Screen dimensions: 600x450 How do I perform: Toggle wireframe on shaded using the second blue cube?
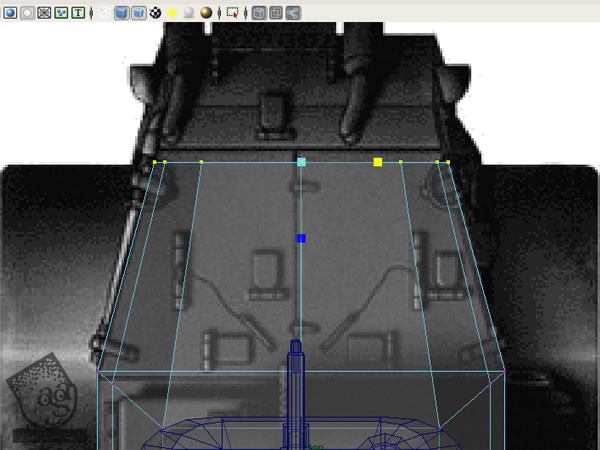138,12
